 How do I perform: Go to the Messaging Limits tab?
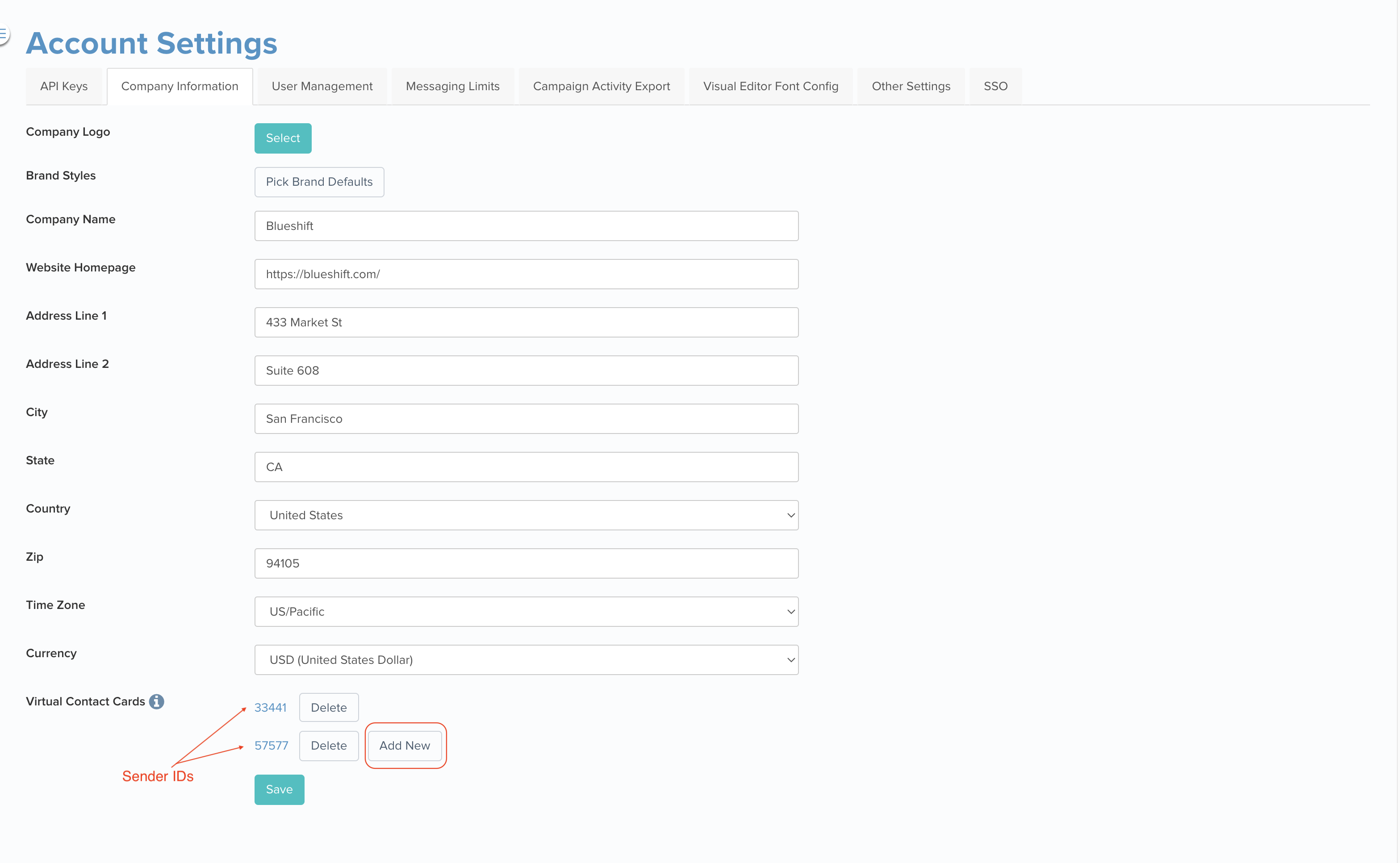452,86
